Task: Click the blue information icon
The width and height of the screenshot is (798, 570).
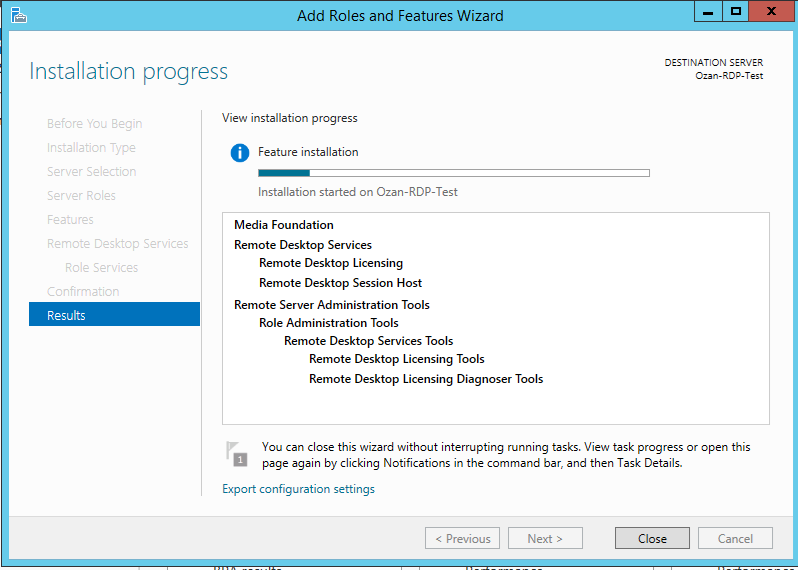Action: coord(239,153)
